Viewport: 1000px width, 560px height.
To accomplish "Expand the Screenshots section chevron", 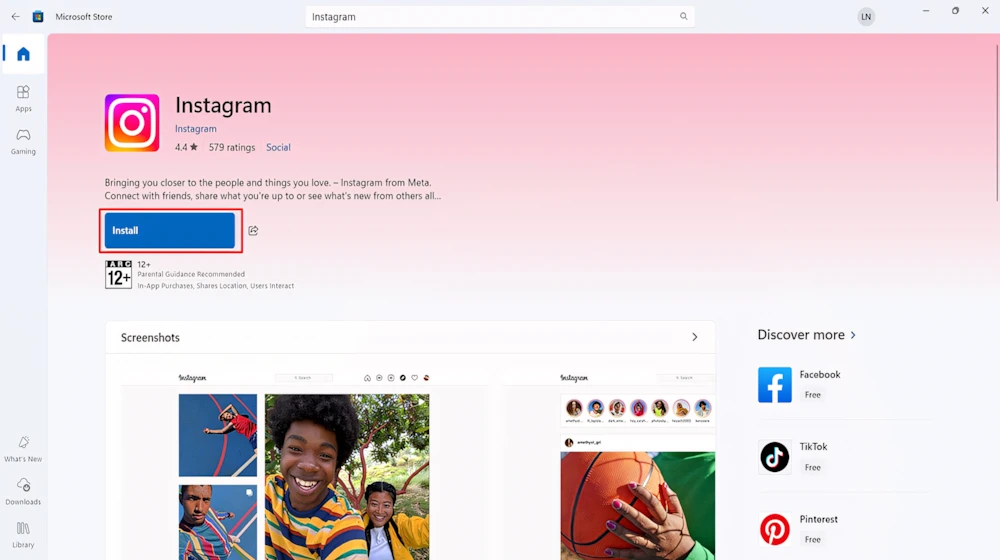I will coord(695,337).
